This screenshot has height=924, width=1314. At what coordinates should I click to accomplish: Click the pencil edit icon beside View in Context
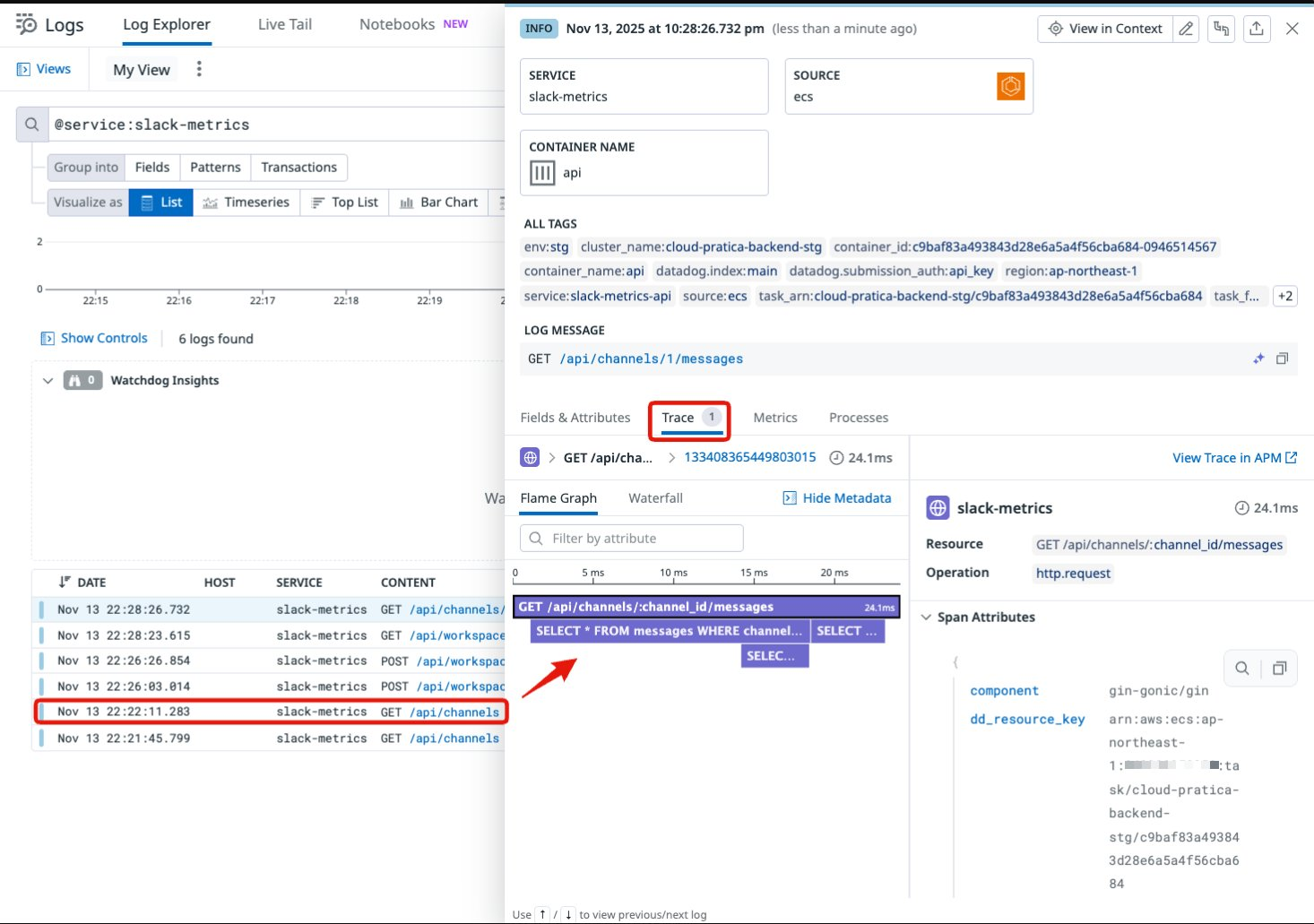[1185, 29]
